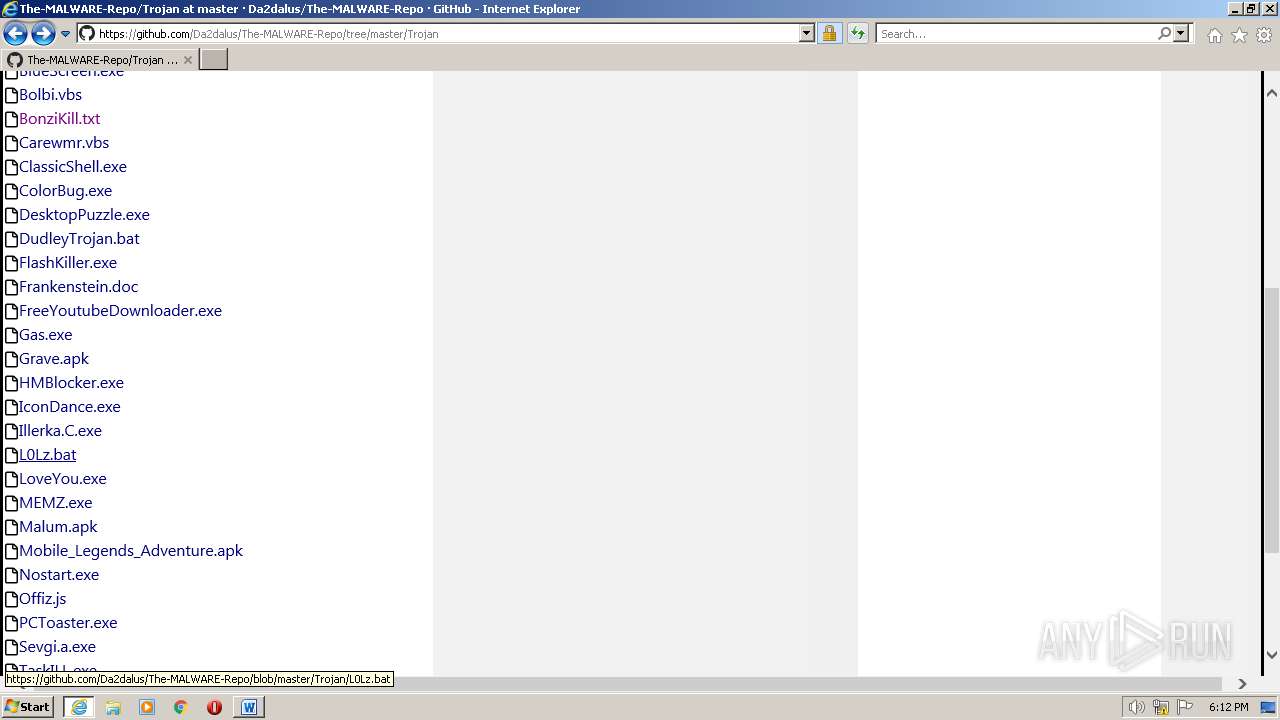Show the 6:12 PM clock calendar
1280x720 pixels.
click(1228, 707)
